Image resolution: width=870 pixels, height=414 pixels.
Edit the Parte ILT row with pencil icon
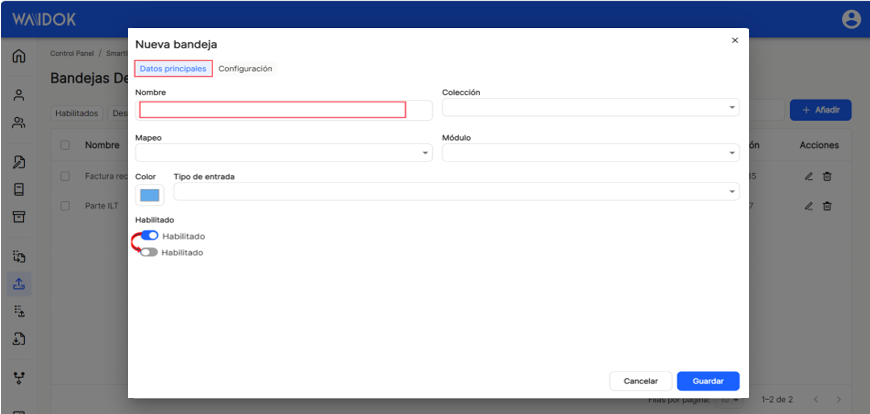point(808,206)
